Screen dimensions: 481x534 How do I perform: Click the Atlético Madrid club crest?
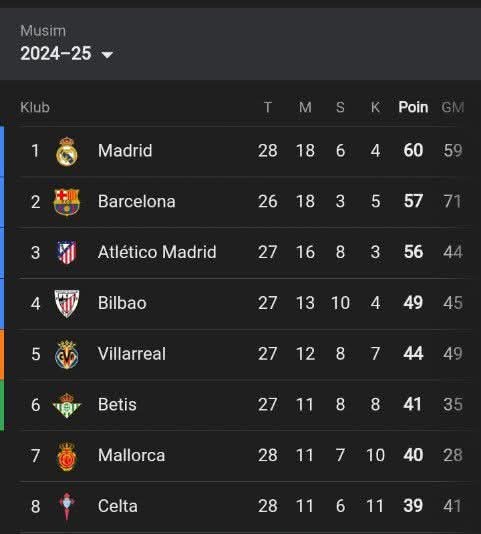tap(67, 253)
